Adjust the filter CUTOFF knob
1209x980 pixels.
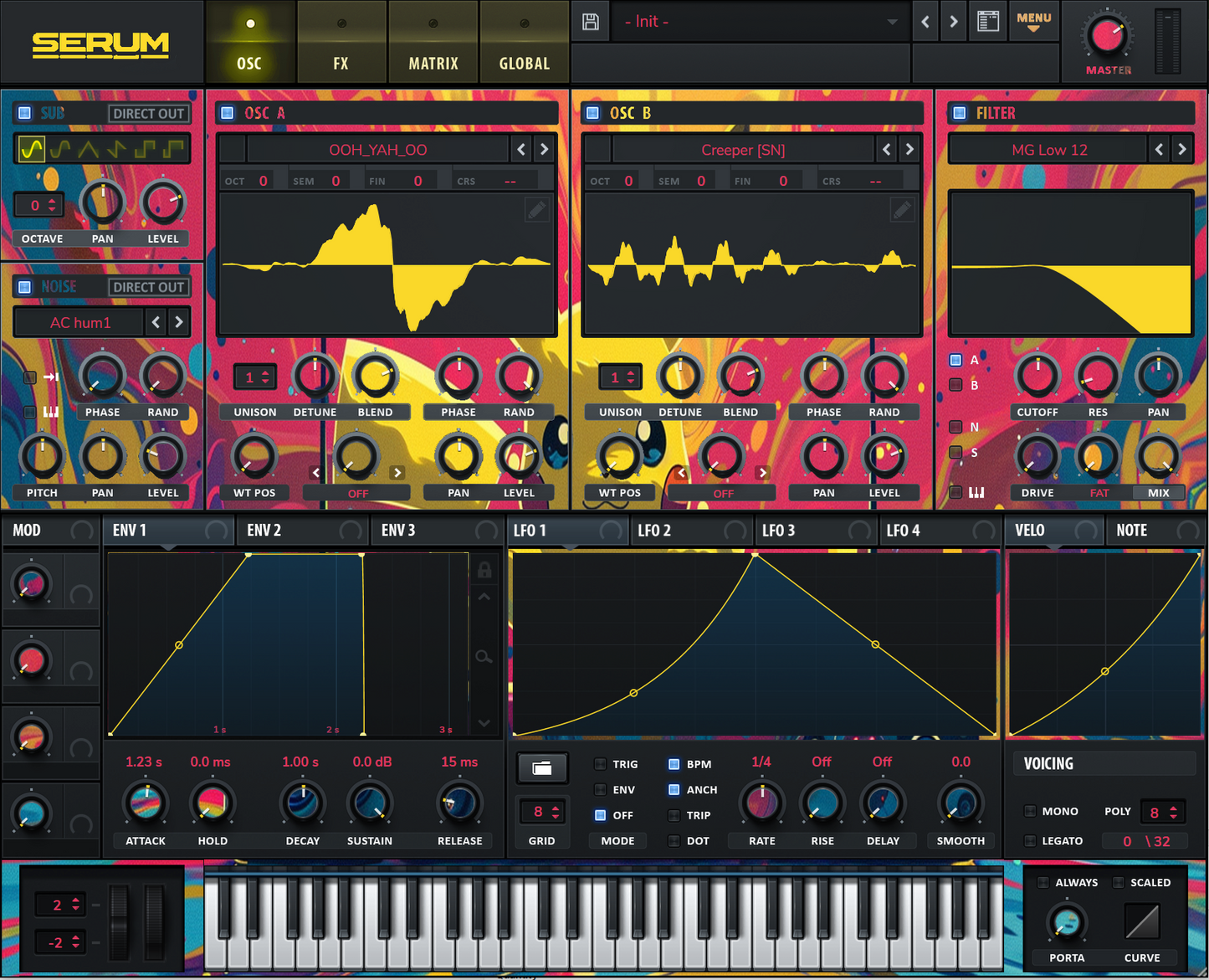(1037, 376)
